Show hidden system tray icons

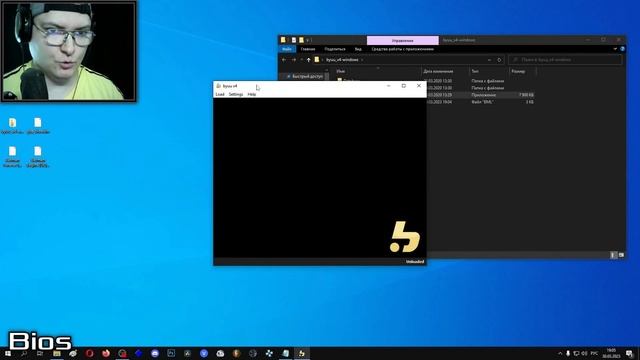click(560, 353)
